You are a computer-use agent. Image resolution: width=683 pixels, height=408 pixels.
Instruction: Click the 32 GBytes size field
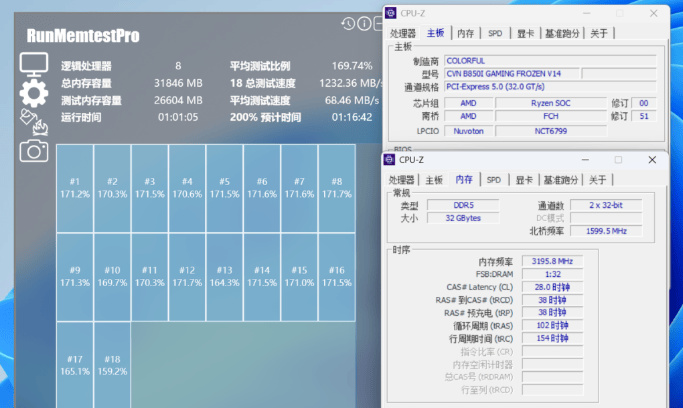pos(463,218)
